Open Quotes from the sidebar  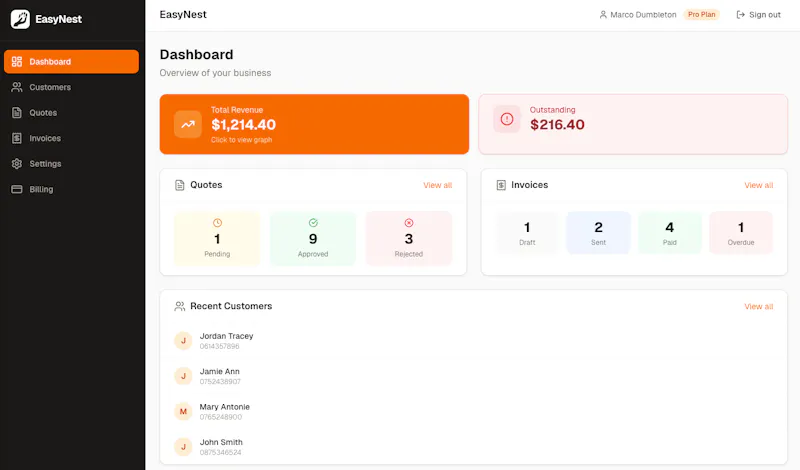pyautogui.click(x=71, y=113)
